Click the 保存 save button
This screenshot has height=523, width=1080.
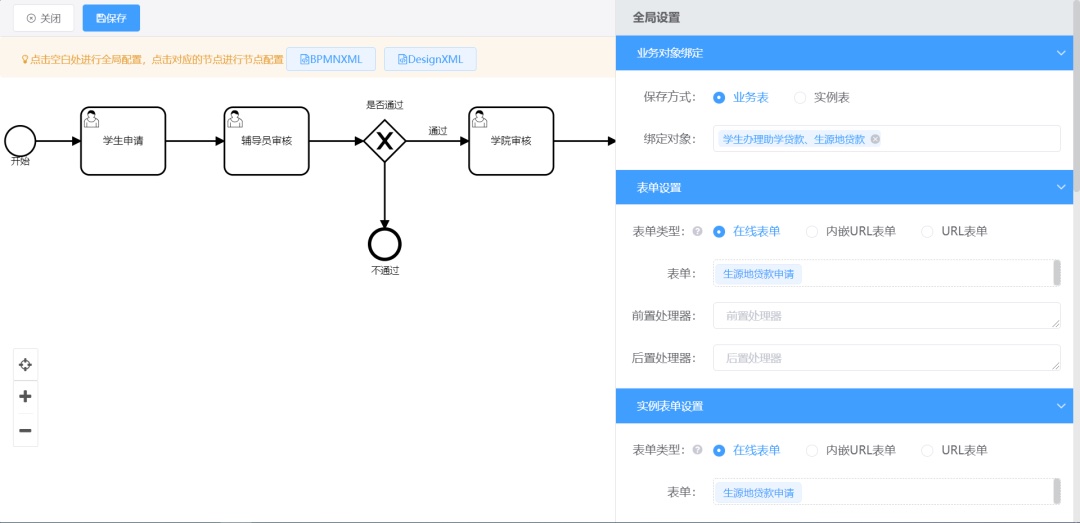[x=111, y=18]
